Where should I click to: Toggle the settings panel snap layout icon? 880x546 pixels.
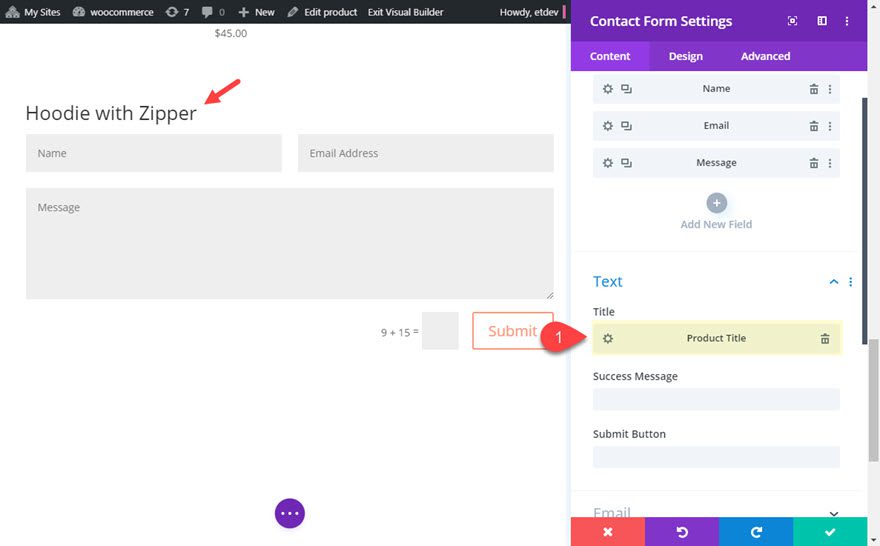pos(822,21)
